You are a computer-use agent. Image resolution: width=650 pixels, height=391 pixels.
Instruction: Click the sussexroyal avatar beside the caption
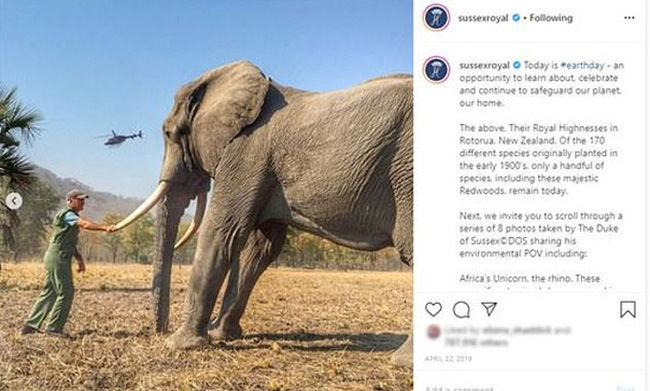pos(437,69)
